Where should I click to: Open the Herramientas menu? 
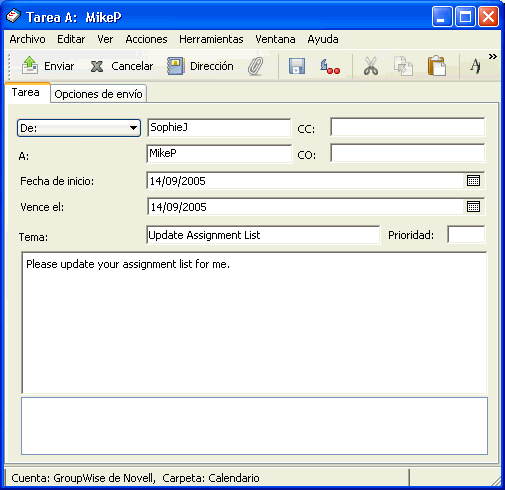tap(211, 39)
